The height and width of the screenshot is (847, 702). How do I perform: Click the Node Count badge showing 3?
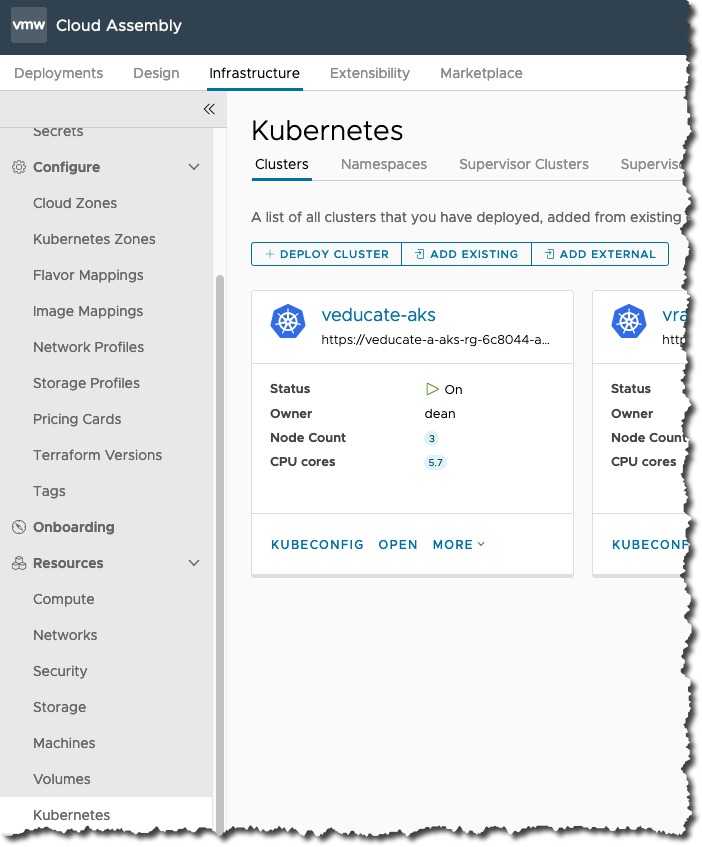click(x=431, y=438)
